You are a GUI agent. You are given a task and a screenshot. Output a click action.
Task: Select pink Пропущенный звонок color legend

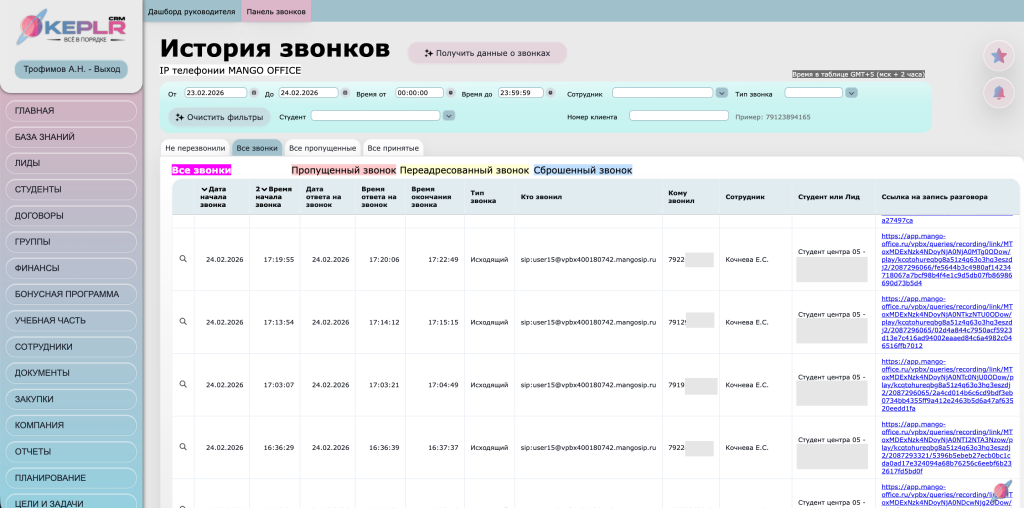[343, 171]
